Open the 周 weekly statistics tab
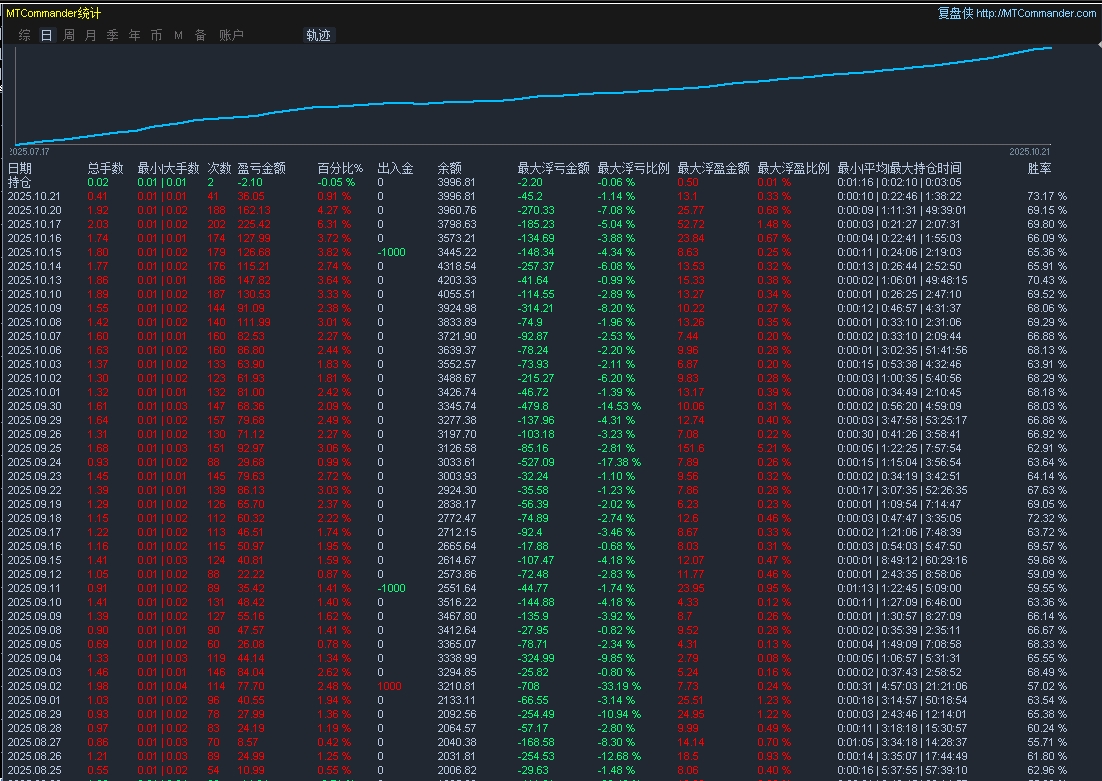Screen dimensions: 1102x781 click(69, 35)
